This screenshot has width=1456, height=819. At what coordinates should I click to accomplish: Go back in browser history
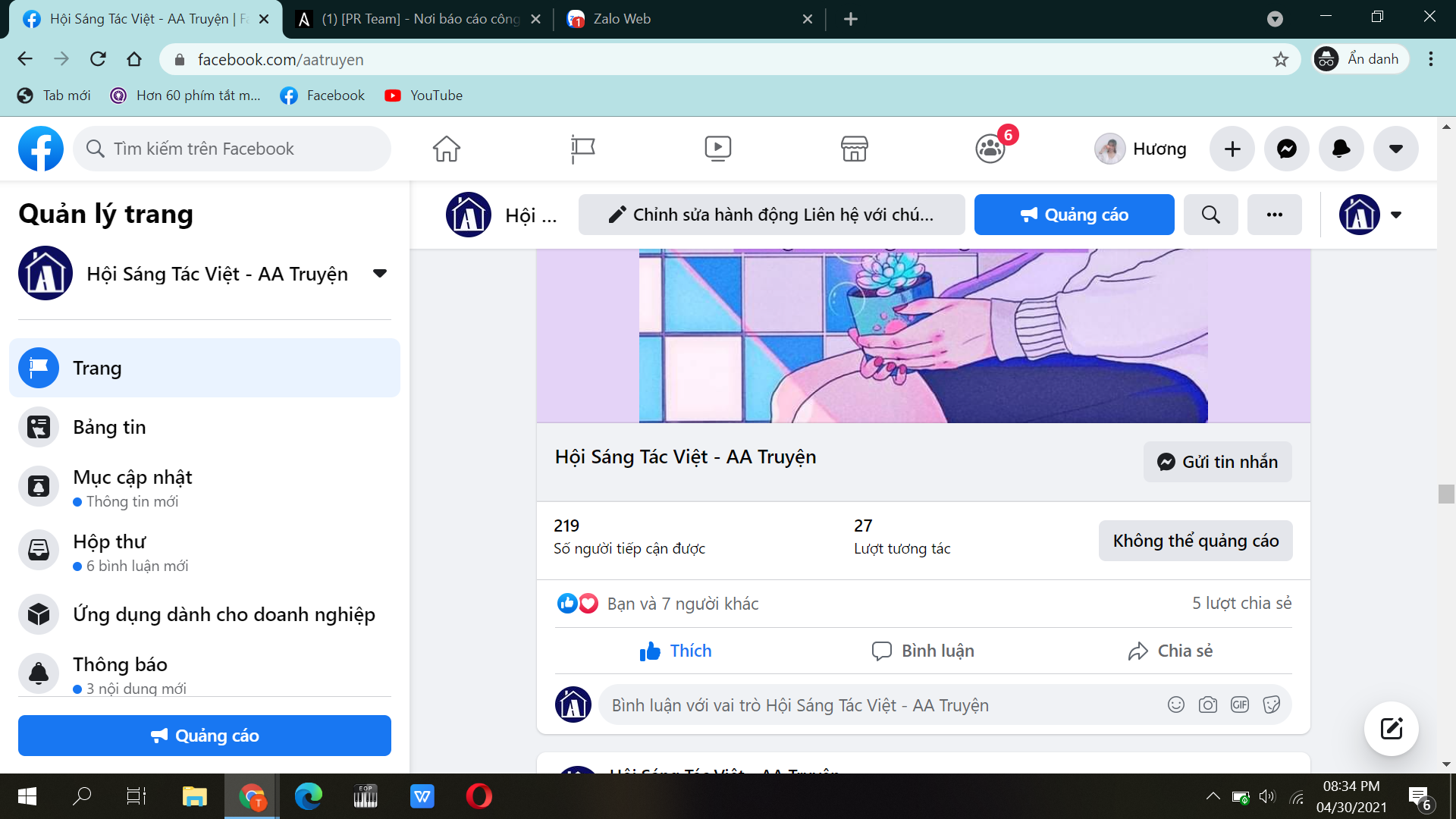click(25, 59)
